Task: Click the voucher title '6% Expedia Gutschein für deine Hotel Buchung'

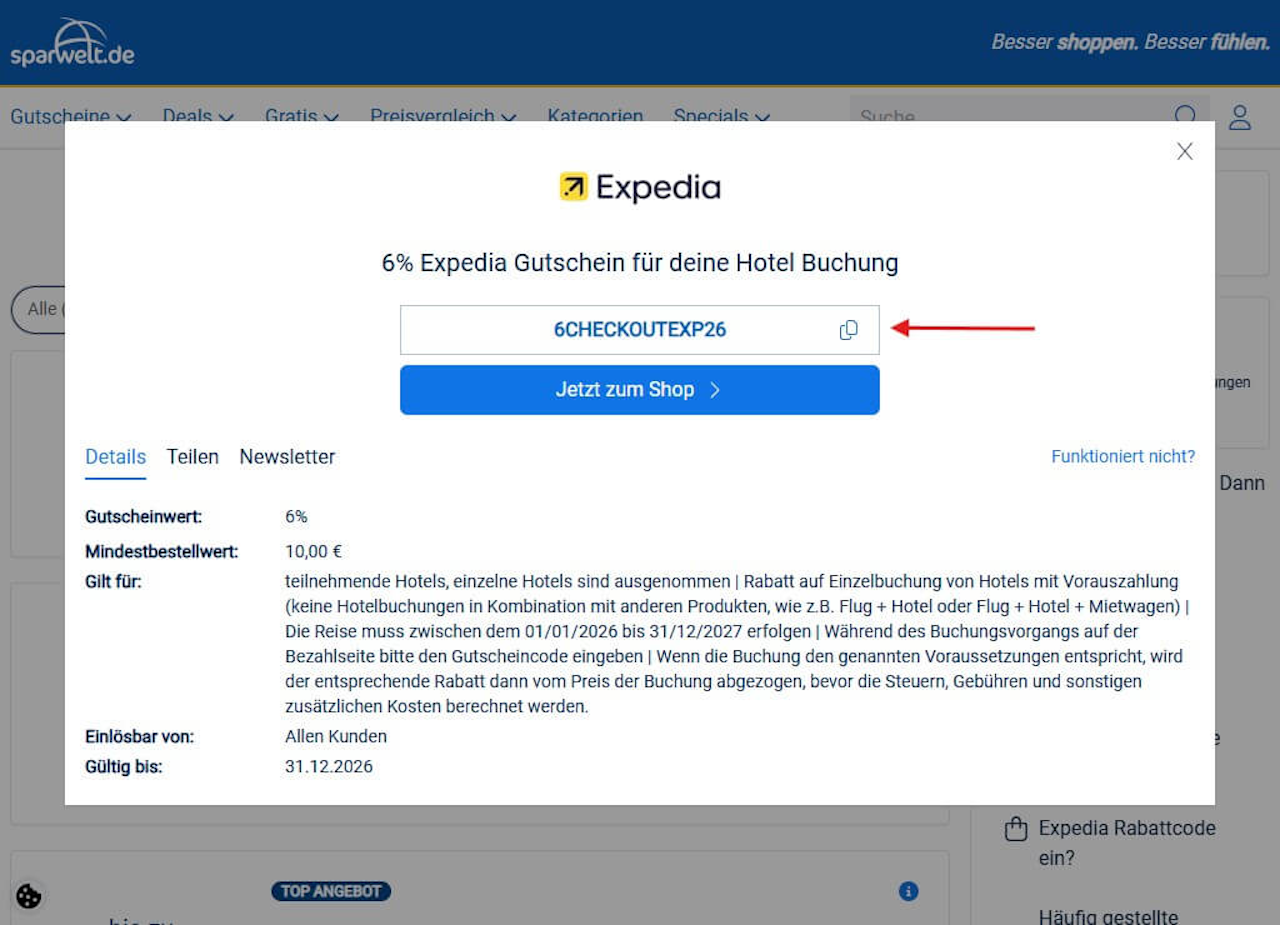Action: tap(640, 263)
